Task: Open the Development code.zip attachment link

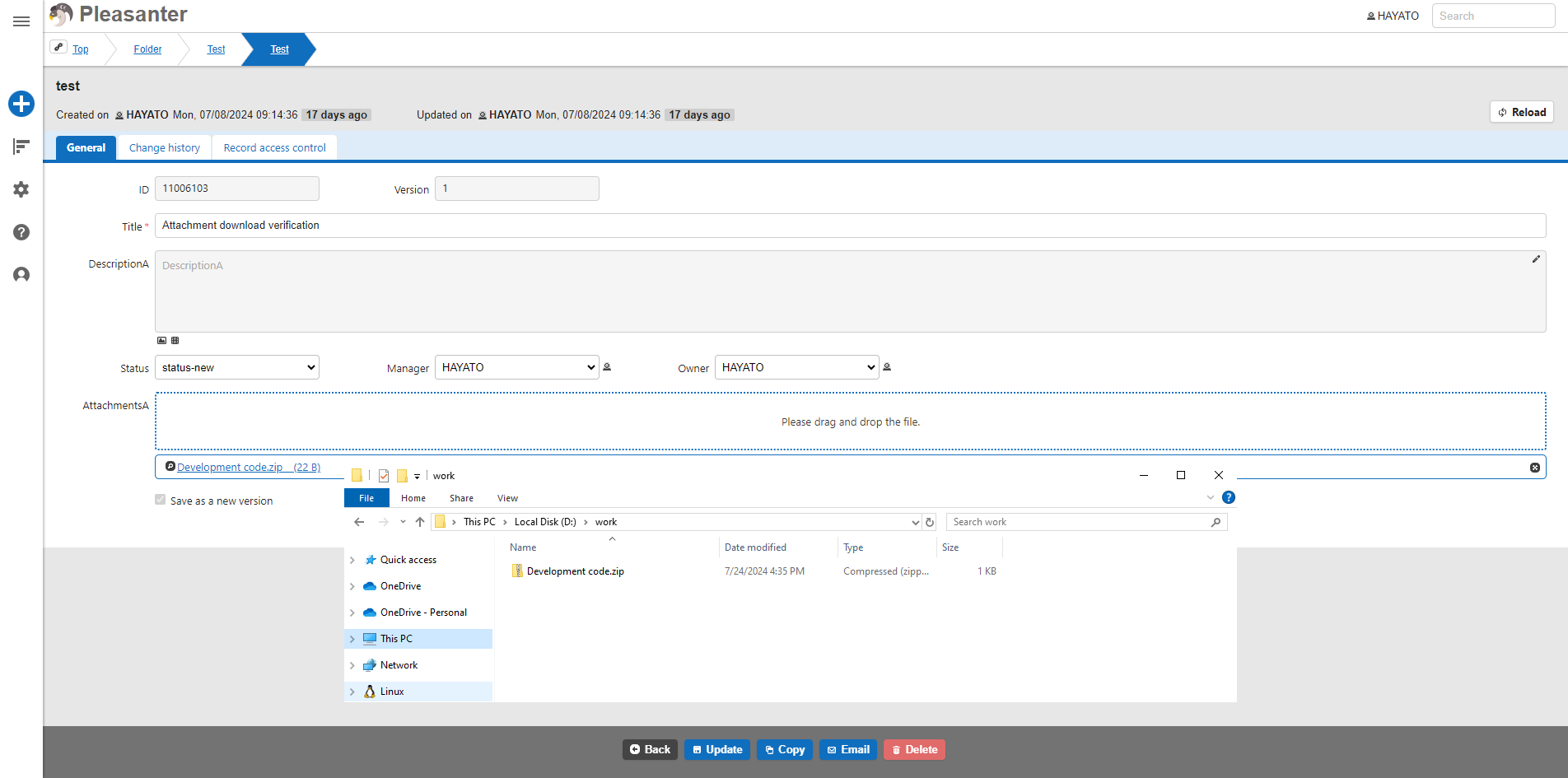Action: coord(249,467)
